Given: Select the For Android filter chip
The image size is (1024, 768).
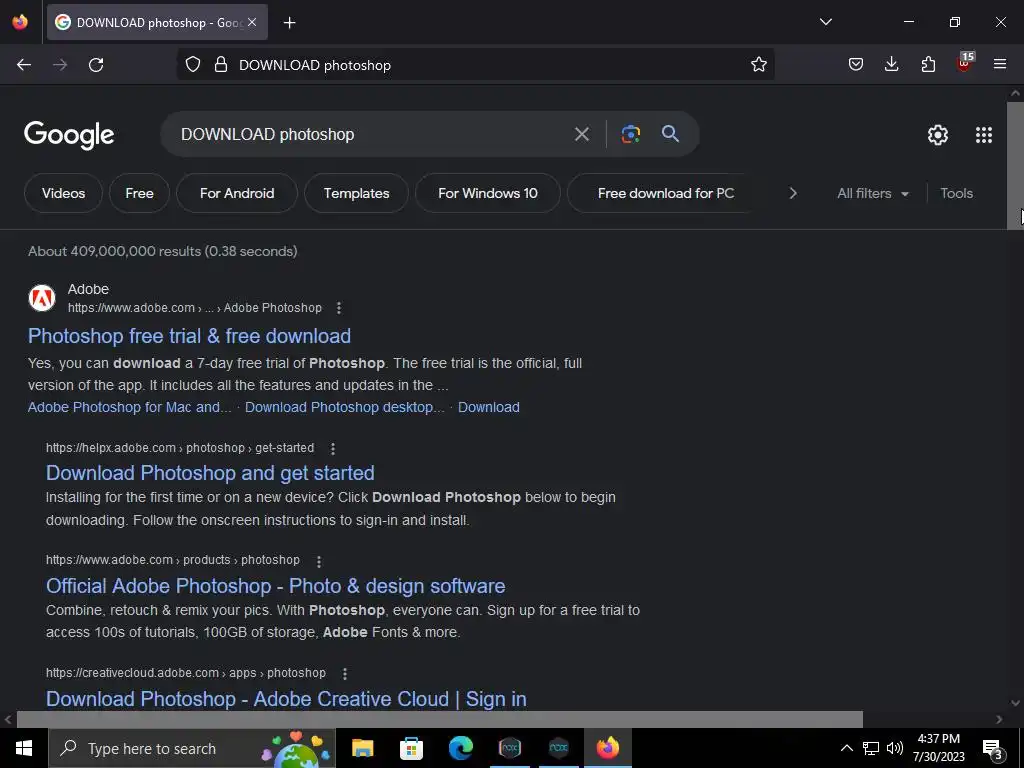Looking at the screenshot, I should click(237, 193).
